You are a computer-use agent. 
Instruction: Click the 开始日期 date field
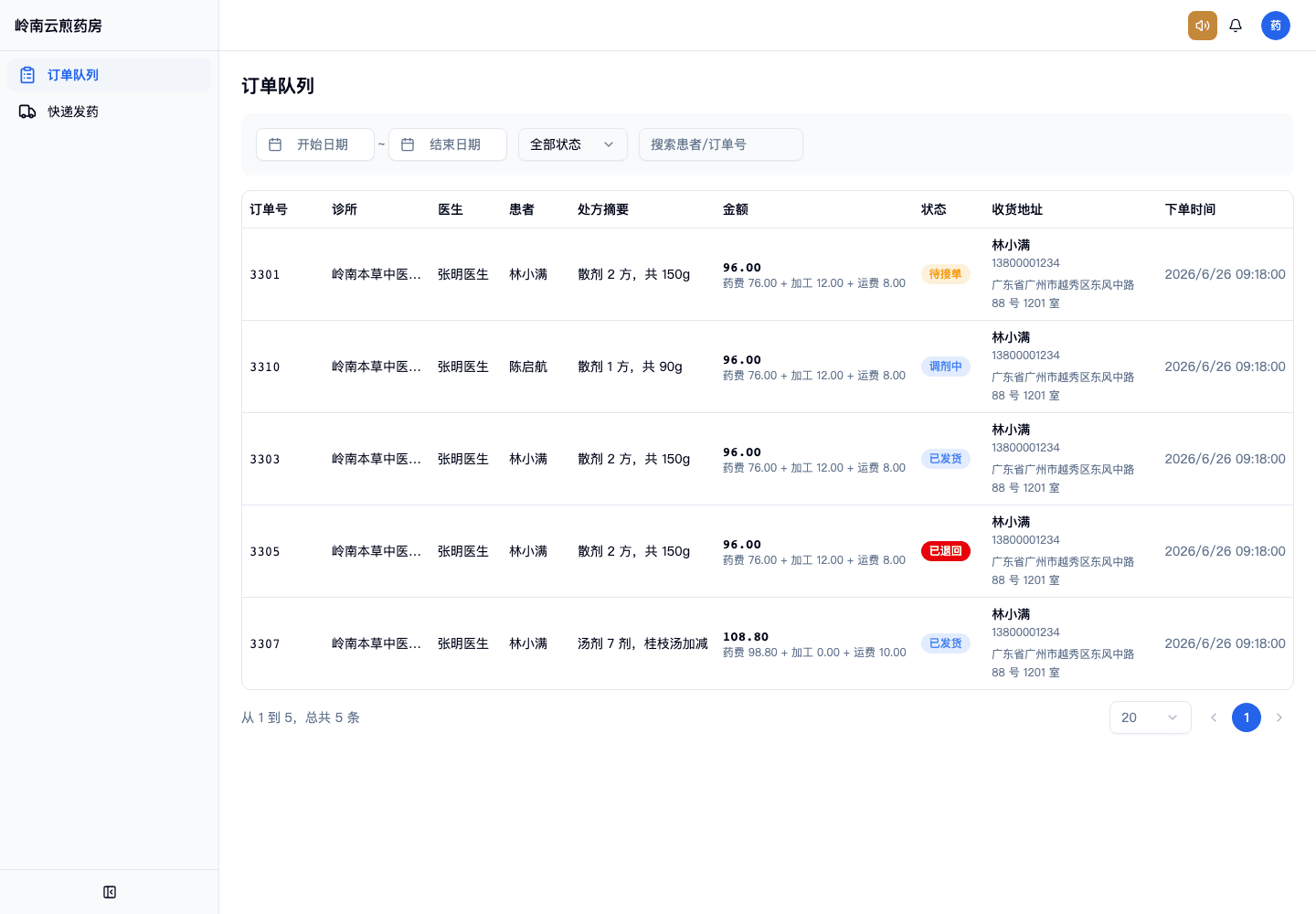(x=315, y=144)
